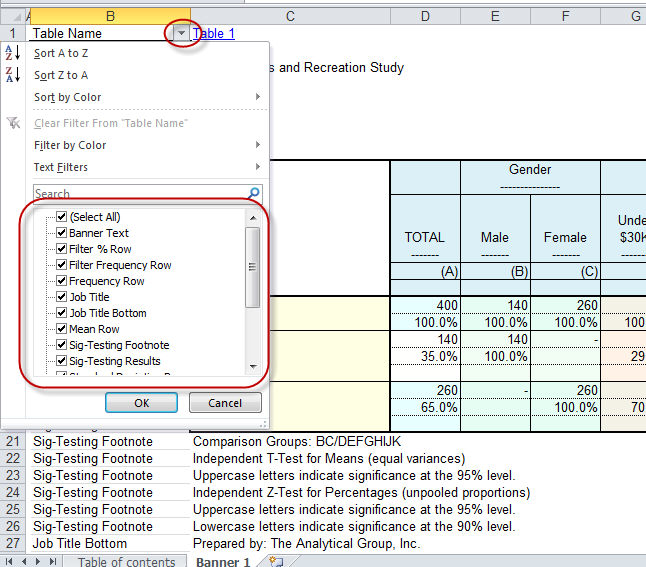Select column C header
This screenshot has width=646, height=567.
pos(290,16)
